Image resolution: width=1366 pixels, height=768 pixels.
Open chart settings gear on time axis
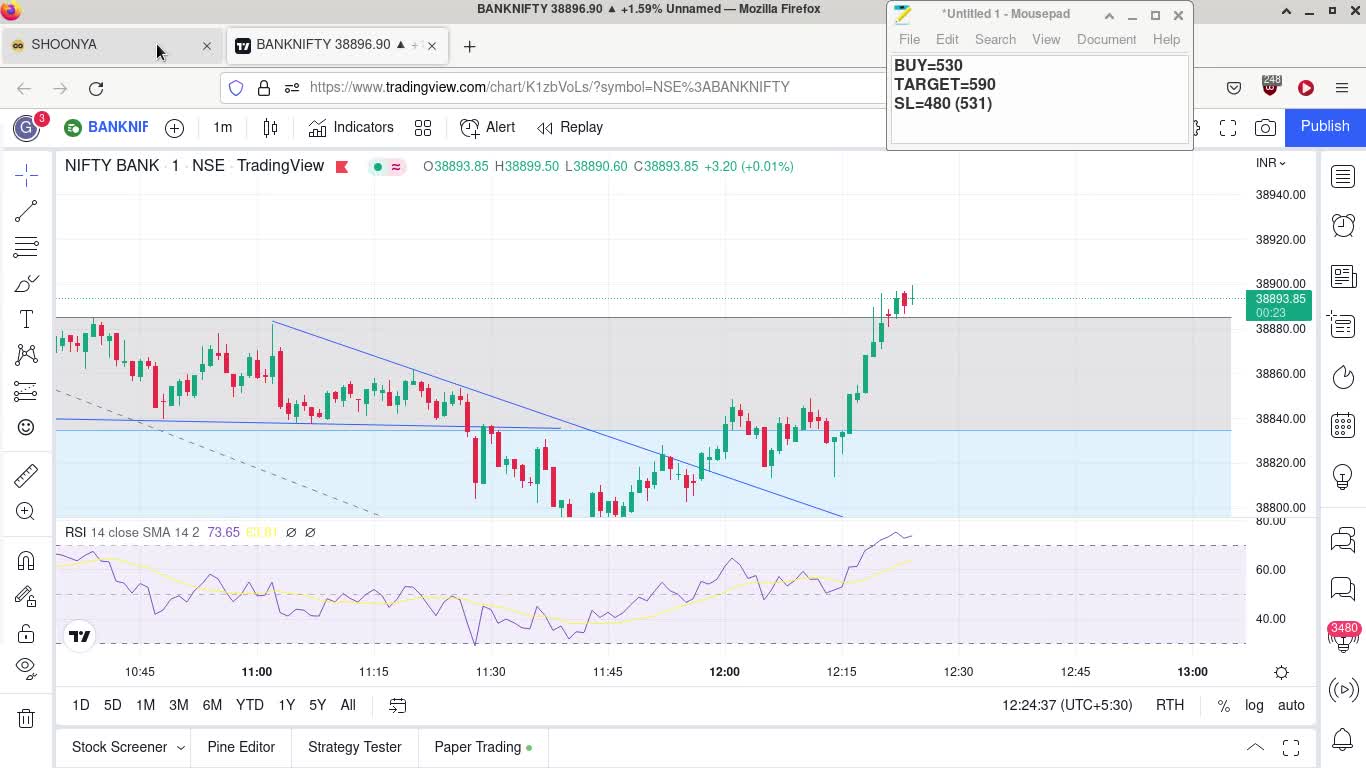click(x=1281, y=672)
